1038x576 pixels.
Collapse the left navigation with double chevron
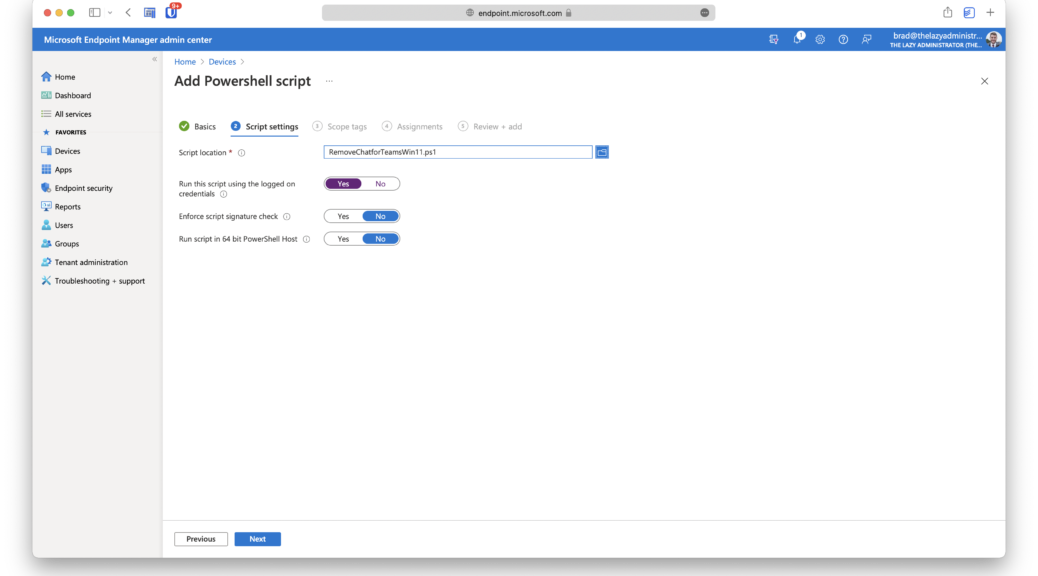(154, 60)
